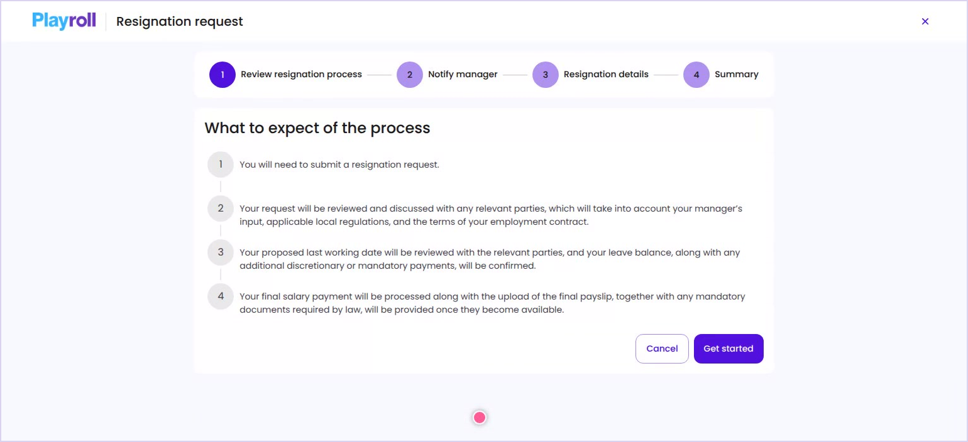Close the resignation request dialog
Screen dimensions: 968x442
tap(925, 22)
